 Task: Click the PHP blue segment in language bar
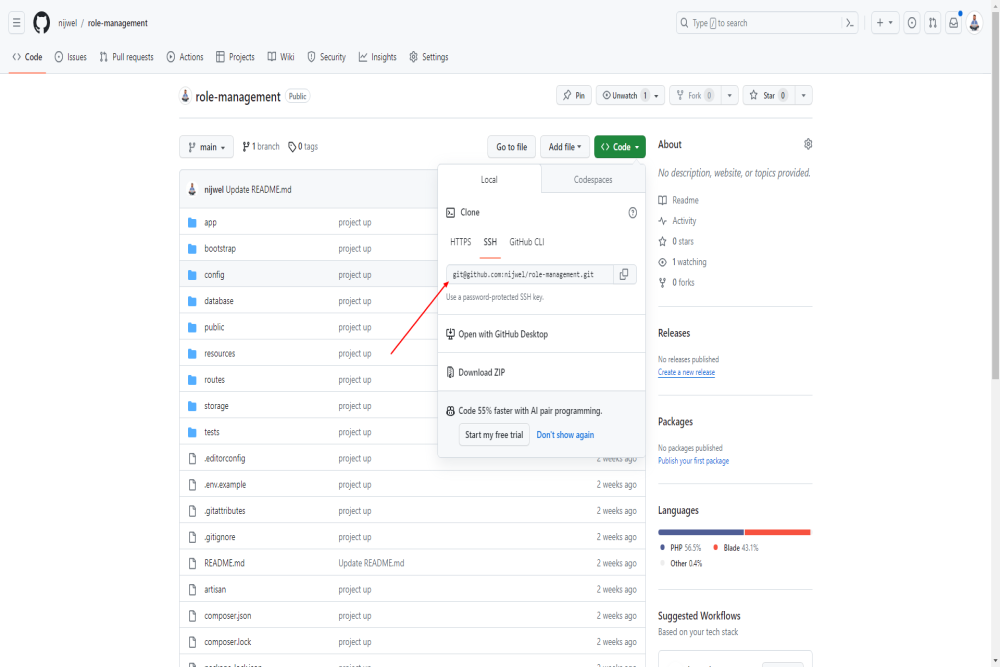pyautogui.click(x=701, y=532)
